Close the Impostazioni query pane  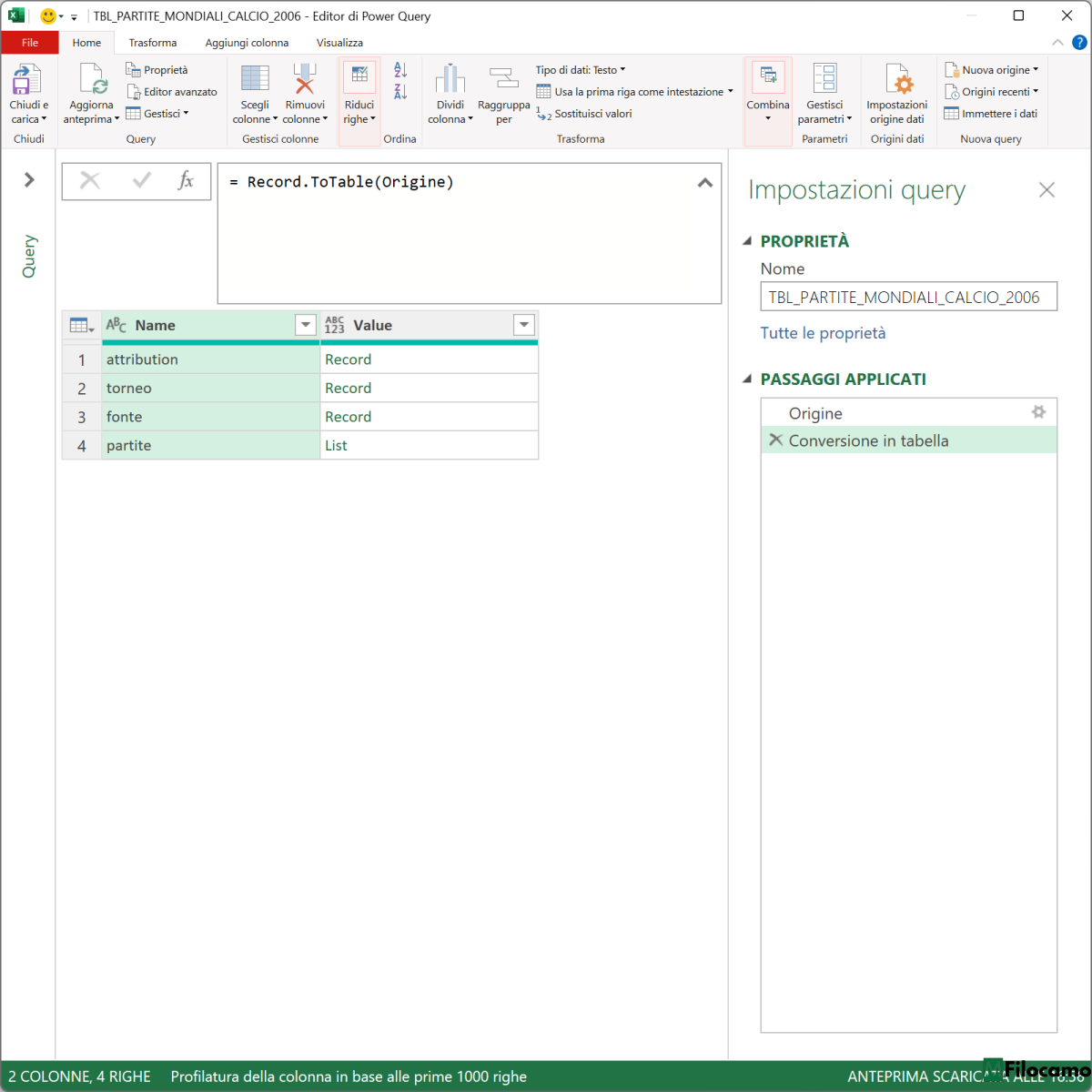(1046, 189)
